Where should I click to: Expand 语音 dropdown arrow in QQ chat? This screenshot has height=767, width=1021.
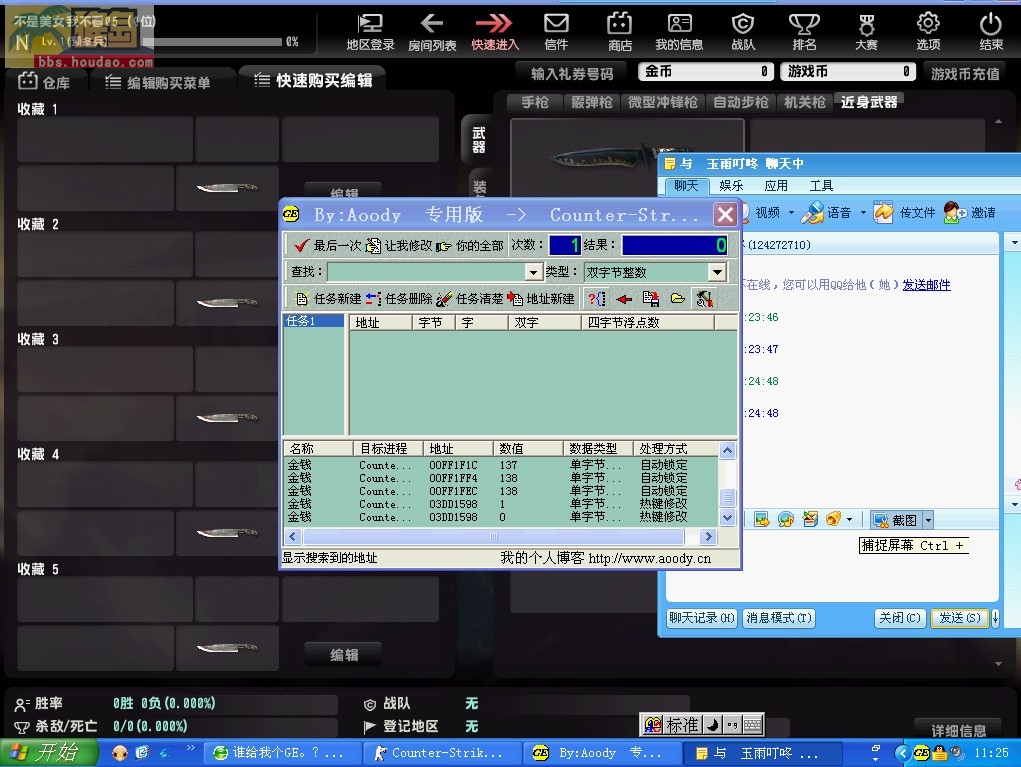point(863,212)
